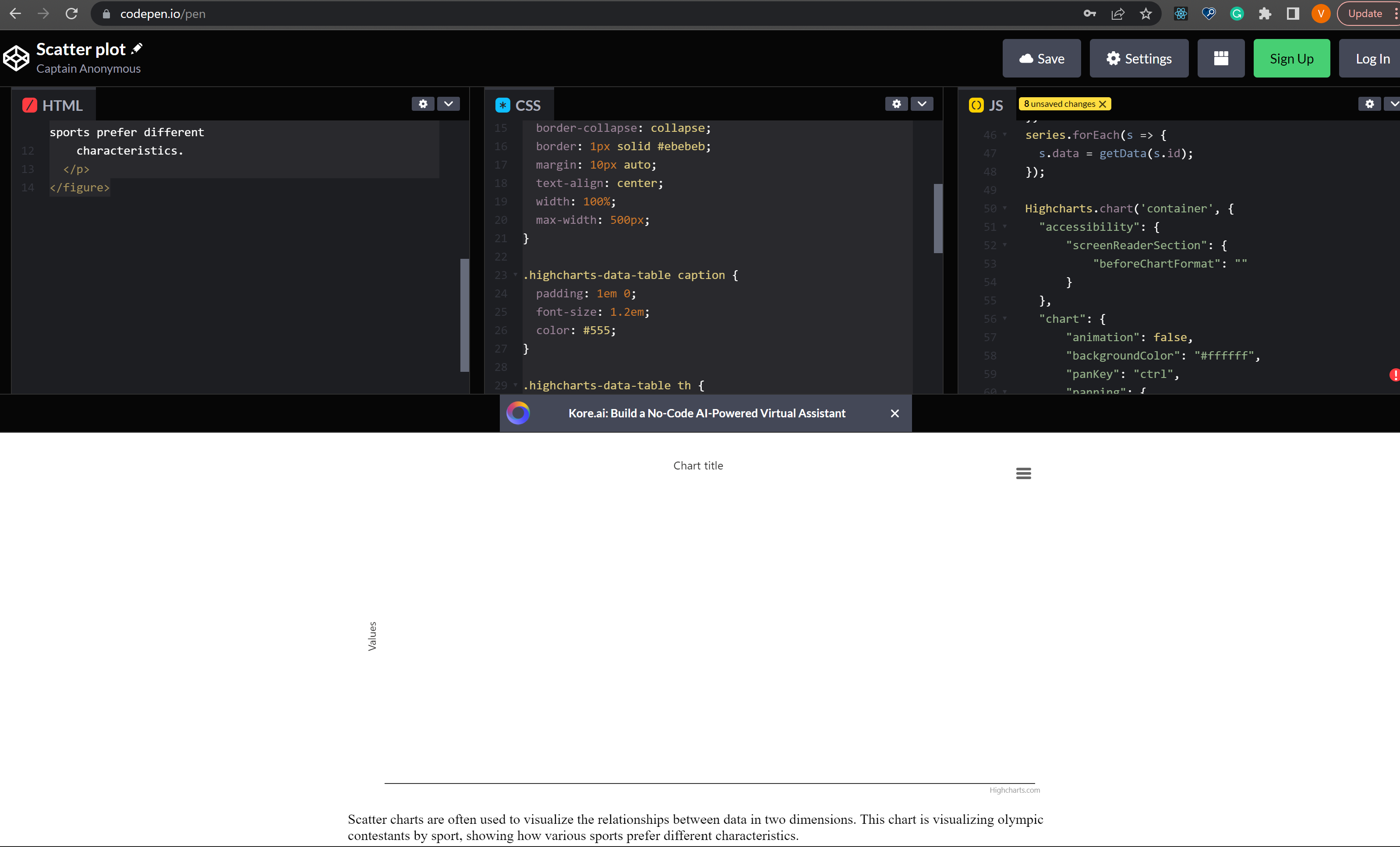Open the JS editor settings gear
Image resolution: width=1400 pixels, height=847 pixels.
tap(1369, 104)
